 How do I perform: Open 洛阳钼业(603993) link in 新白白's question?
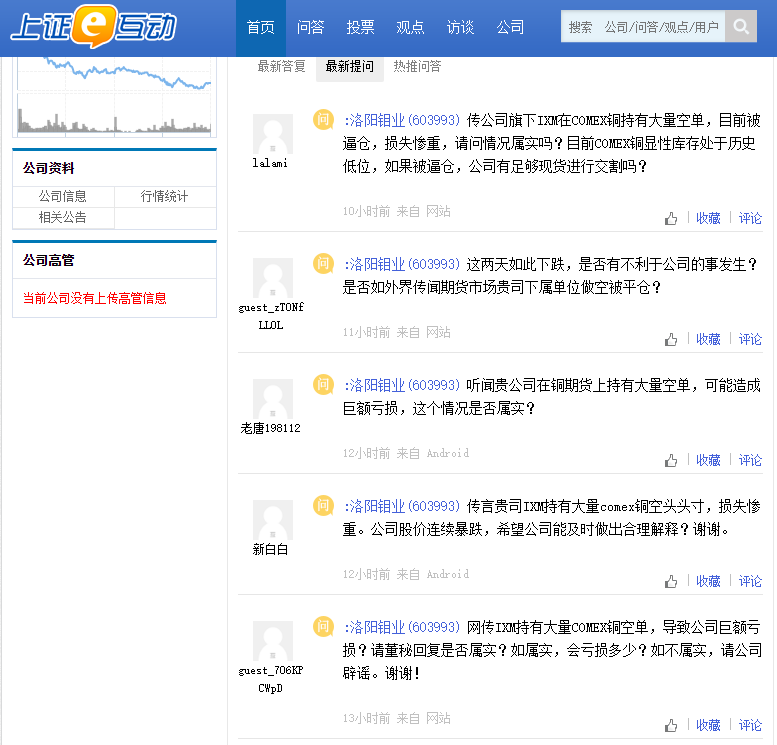(402, 507)
